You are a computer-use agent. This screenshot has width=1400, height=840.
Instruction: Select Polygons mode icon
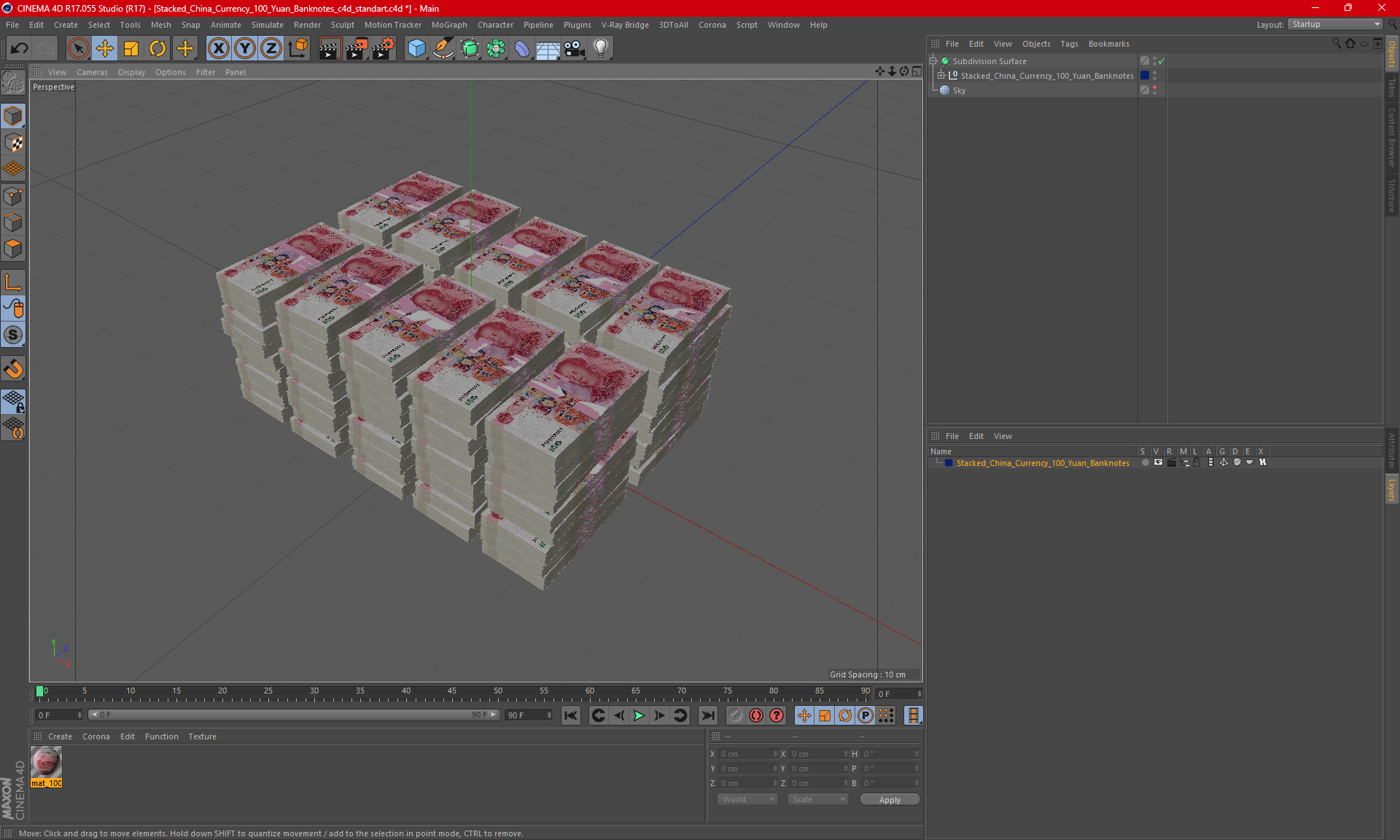(x=13, y=249)
